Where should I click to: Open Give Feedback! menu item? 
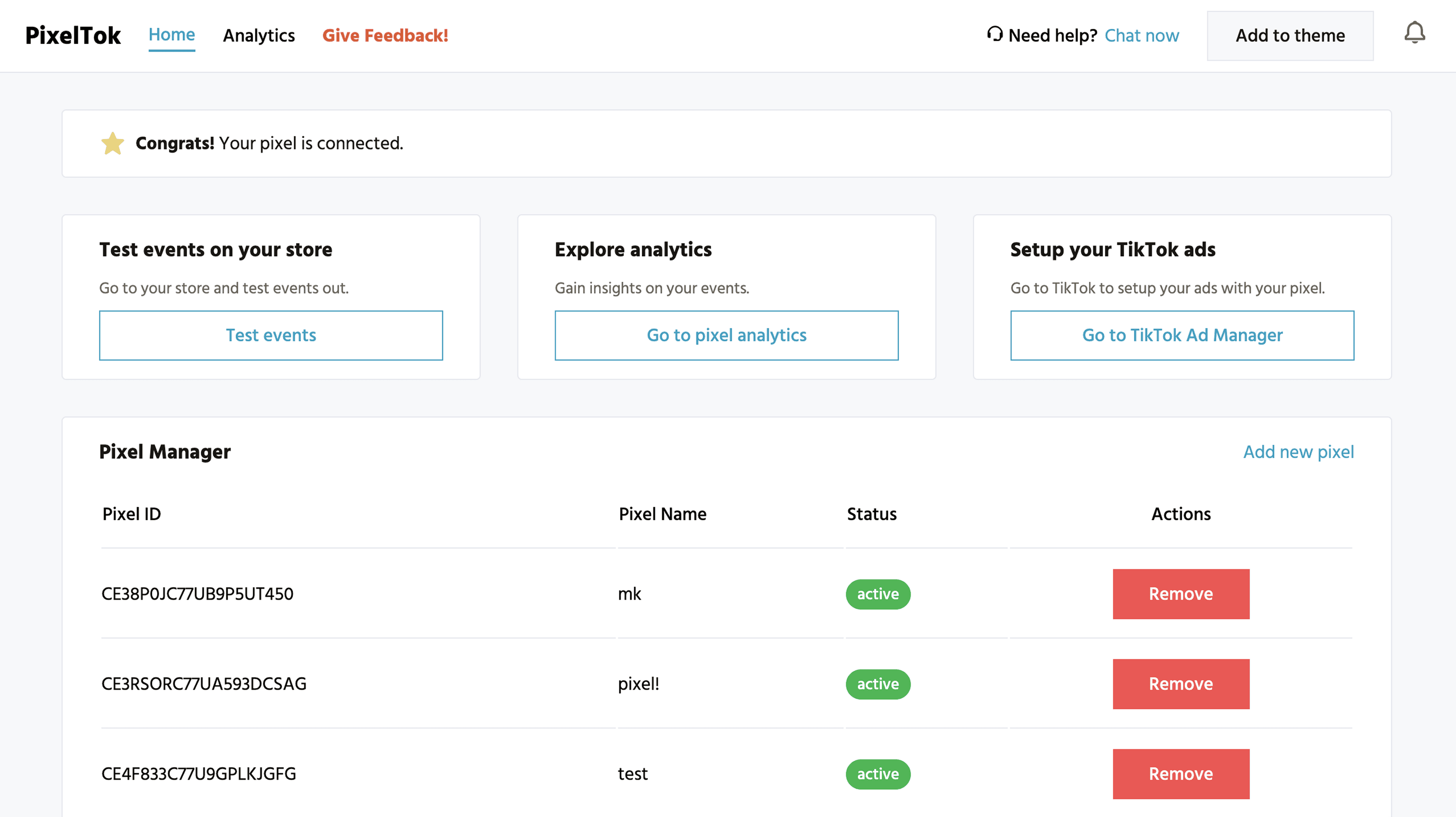pyautogui.click(x=385, y=35)
